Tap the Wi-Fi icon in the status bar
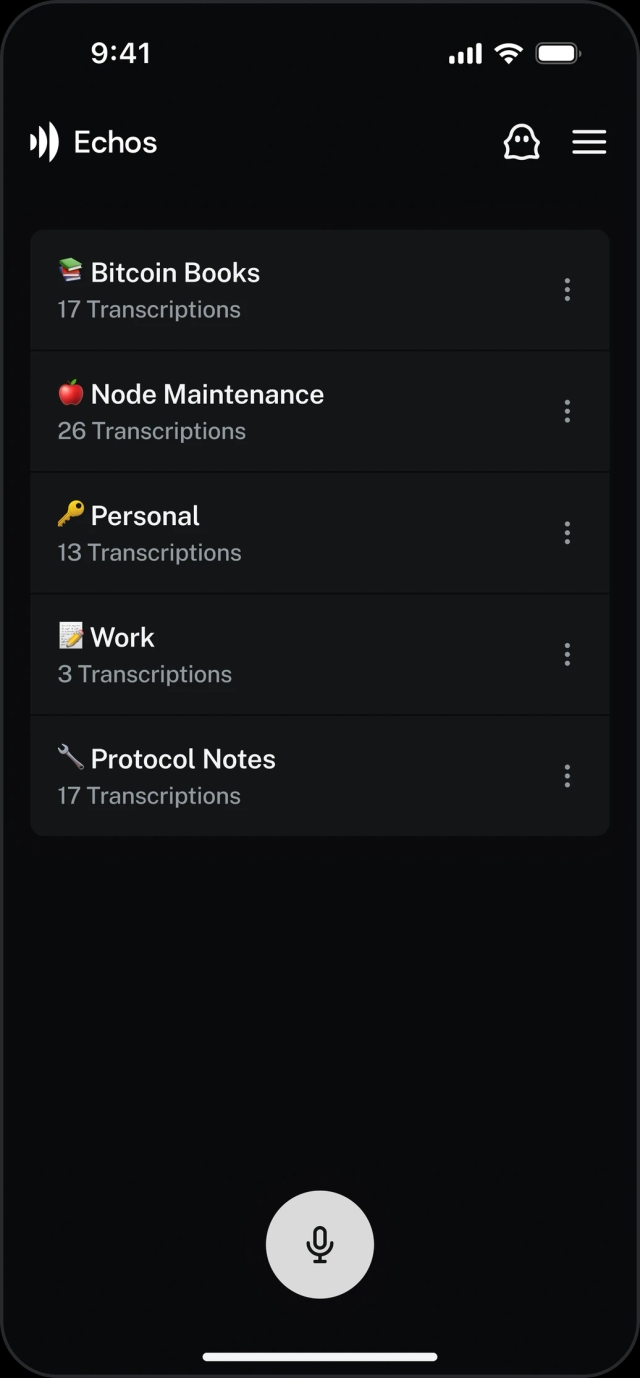This screenshot has height=1378, width=640. tap(507, 53)
